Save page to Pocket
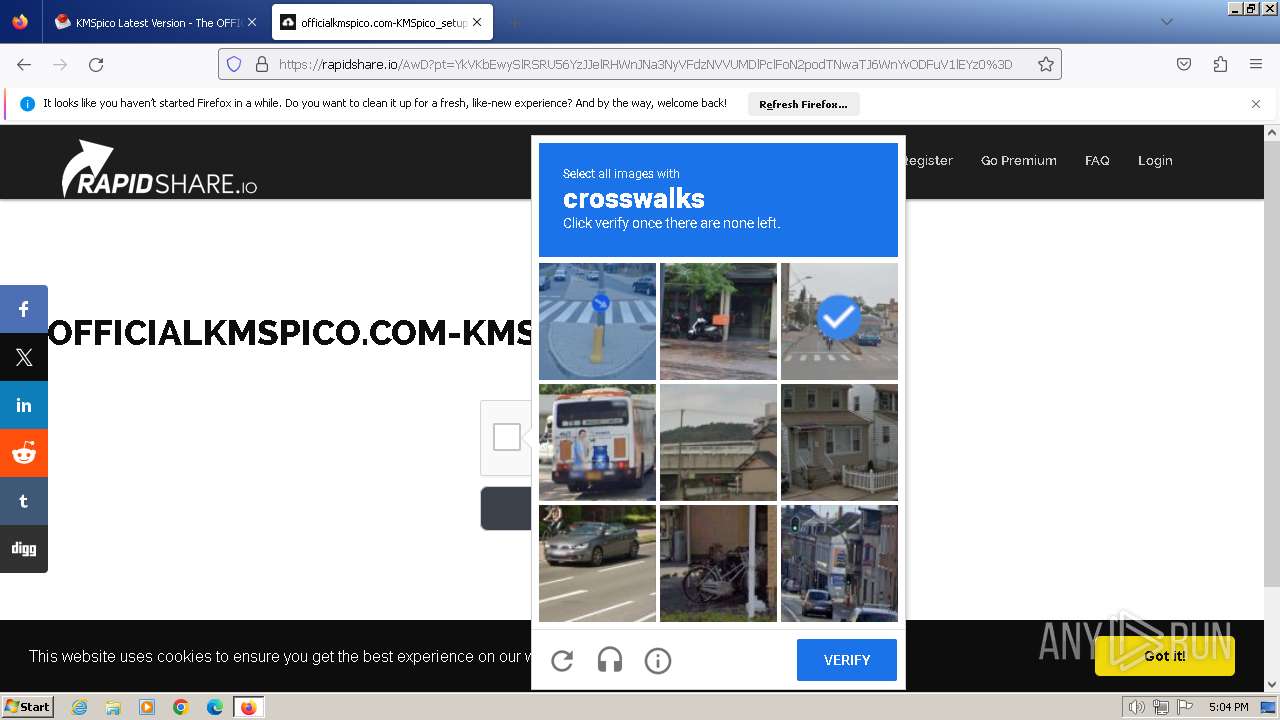 pos(1184,64)
